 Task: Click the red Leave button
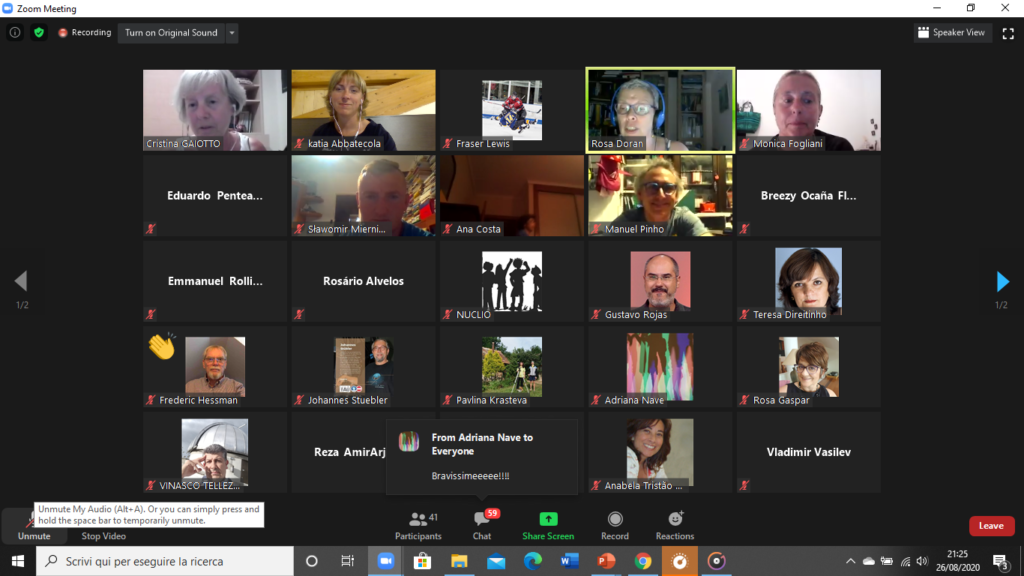pyautogui.click(x=991, y=526)
